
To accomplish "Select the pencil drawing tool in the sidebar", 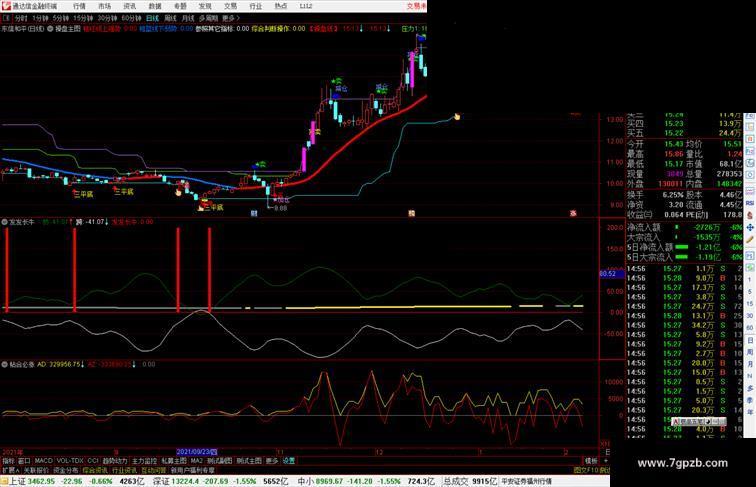I will [x=750, y=239].
